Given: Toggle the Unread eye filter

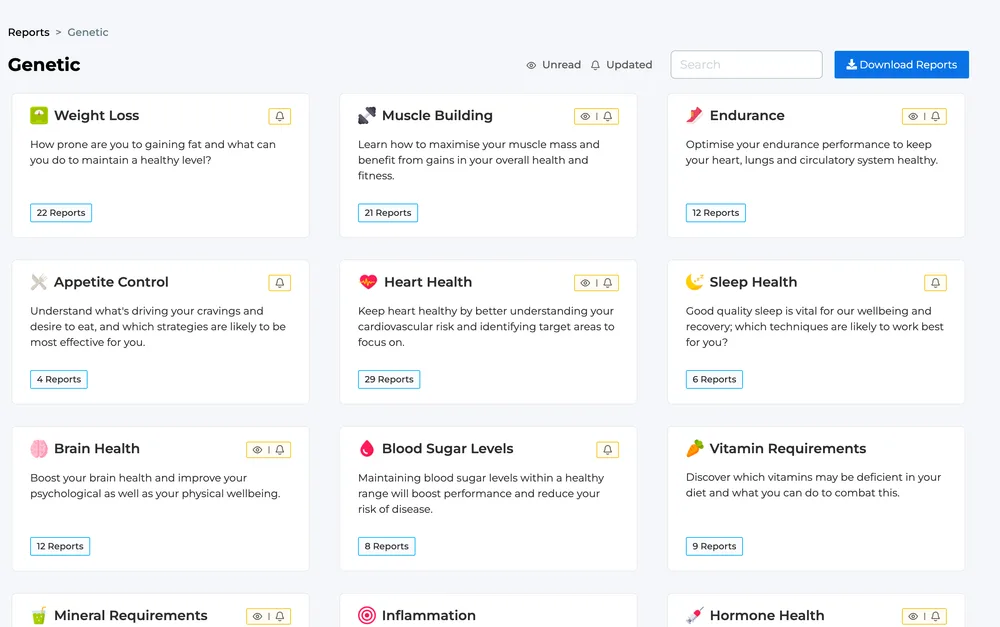Looking at the screenshot, I should click(553, 65).
